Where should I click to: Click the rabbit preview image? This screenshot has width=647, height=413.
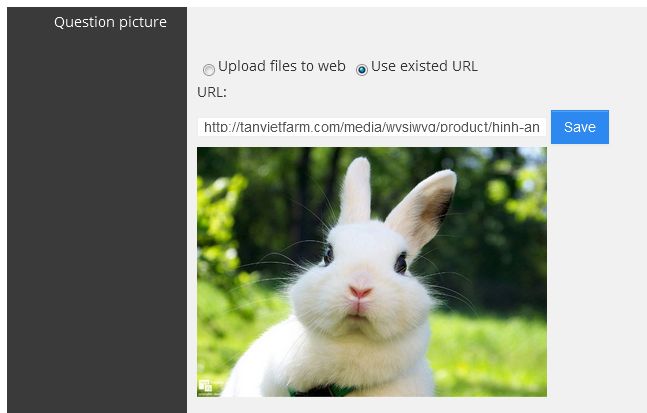[372, 272]
